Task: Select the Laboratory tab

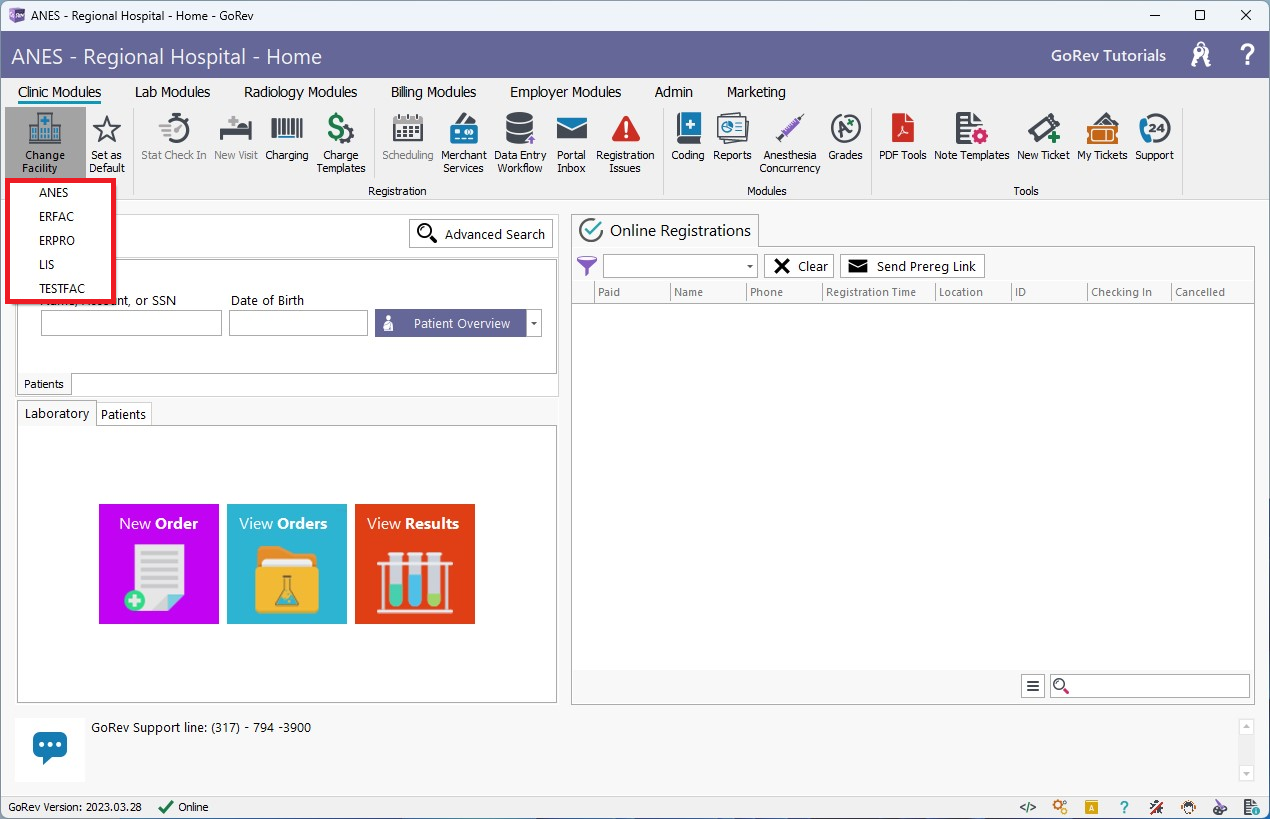Action: coord(57,413)
